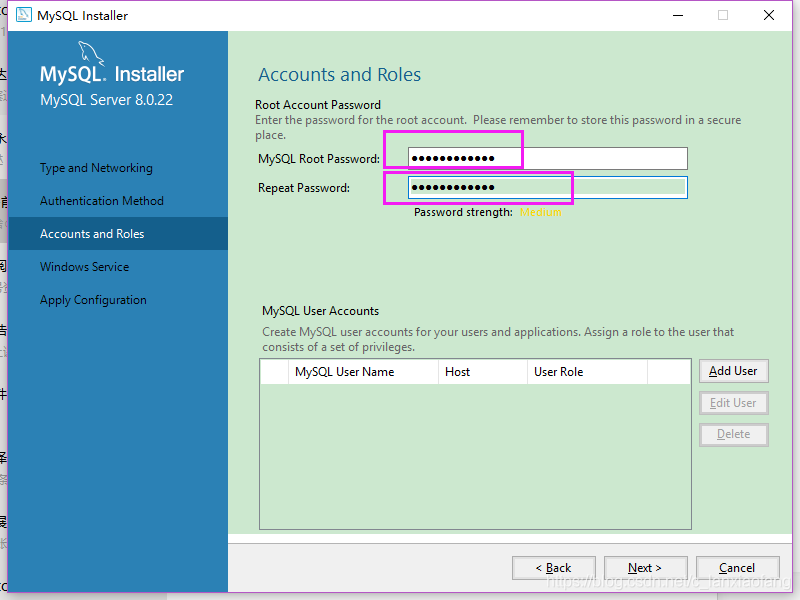The height and width of the screenshot is (600, 800).
Task: Proceed by clicking Next
Action: (645, 568)
